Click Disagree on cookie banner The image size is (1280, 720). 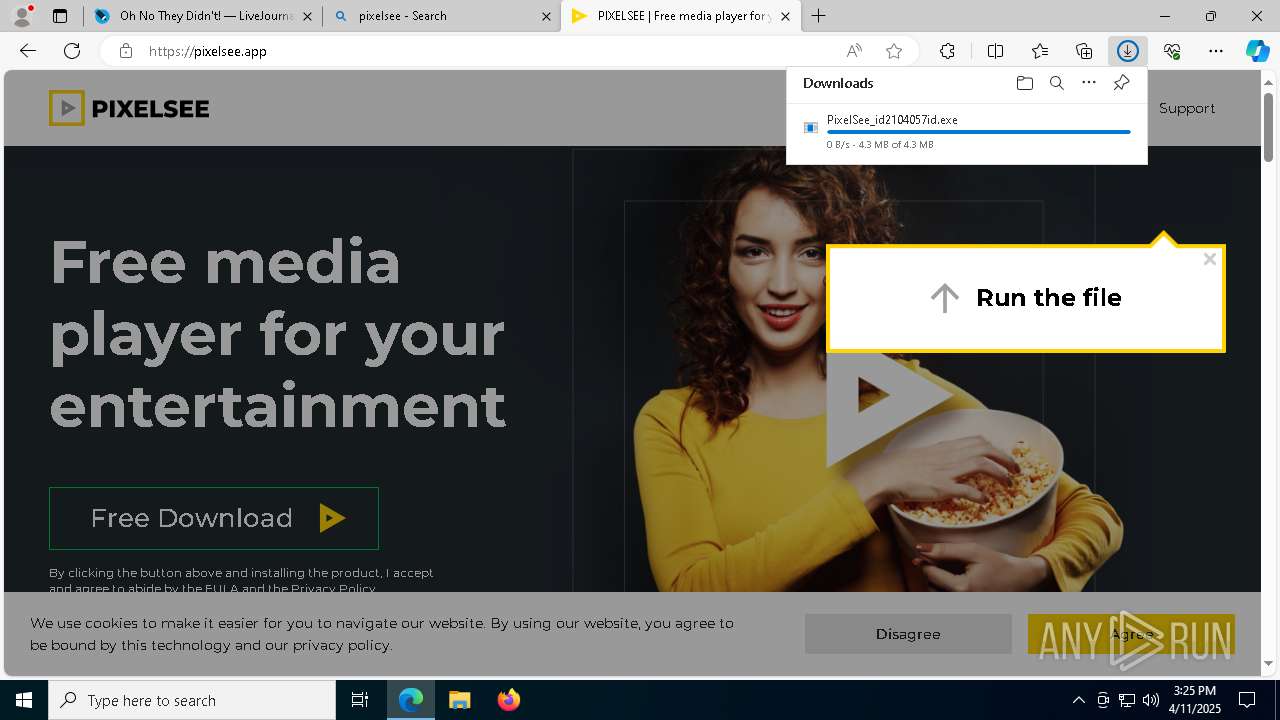coord(908,634)
